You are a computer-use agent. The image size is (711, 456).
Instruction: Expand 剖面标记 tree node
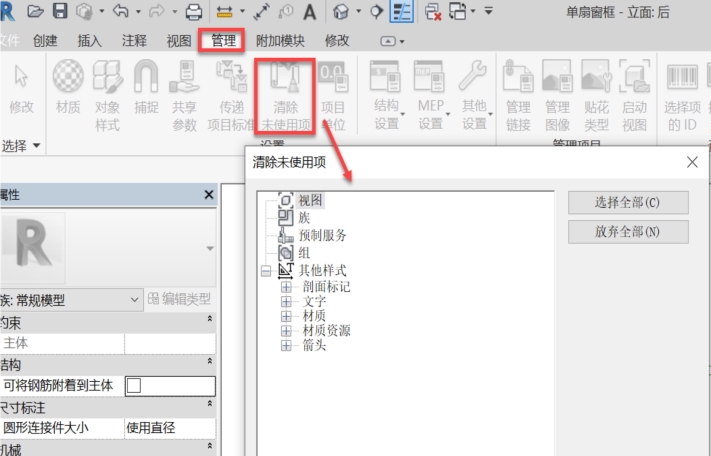click(286, 287)
